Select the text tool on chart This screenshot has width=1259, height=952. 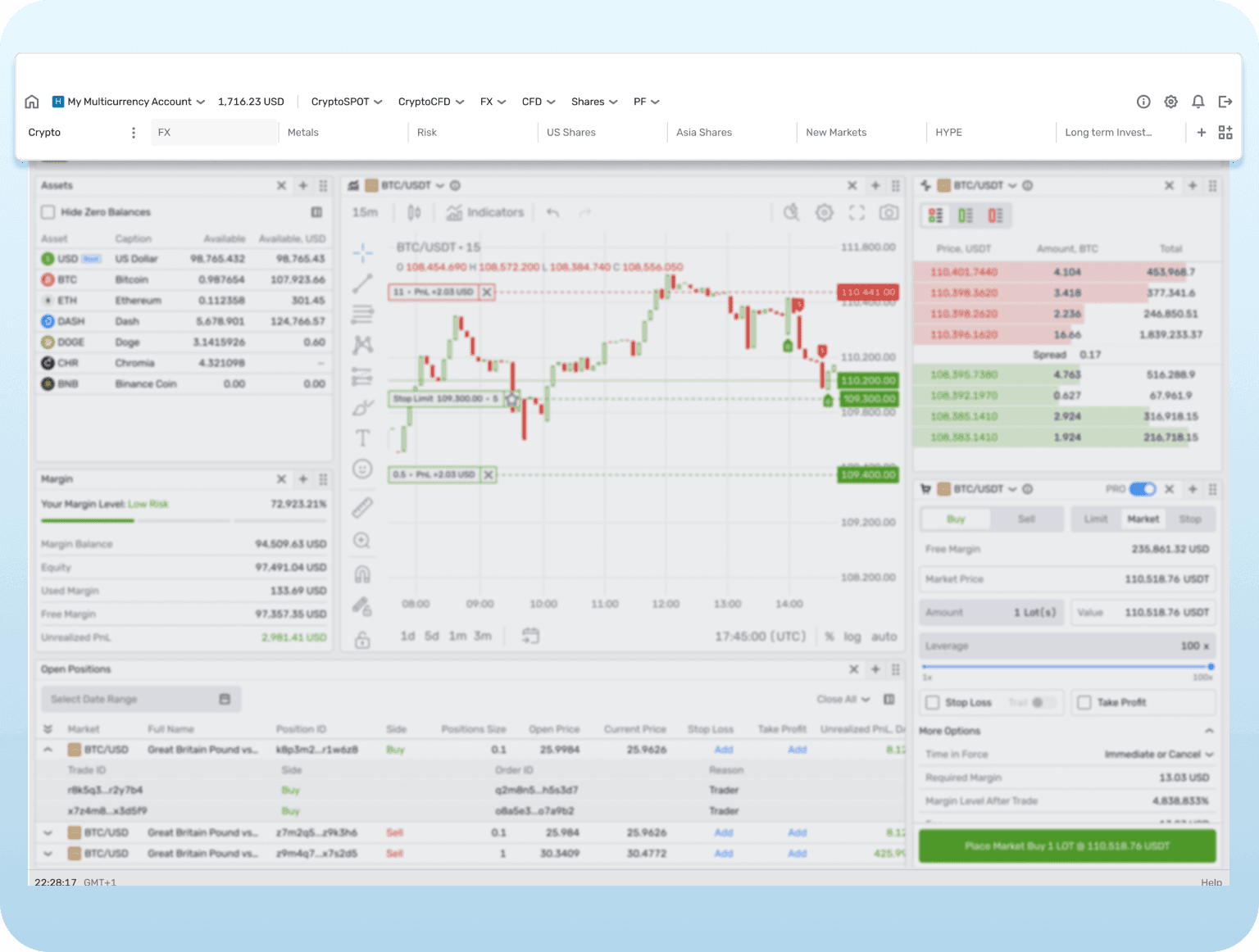362,438
